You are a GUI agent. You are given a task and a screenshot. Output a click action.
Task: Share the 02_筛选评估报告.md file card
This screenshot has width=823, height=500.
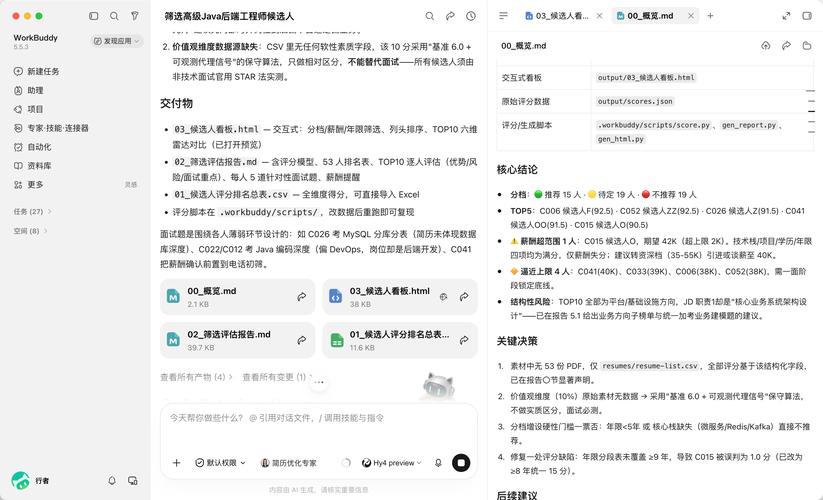coord(302,341)
